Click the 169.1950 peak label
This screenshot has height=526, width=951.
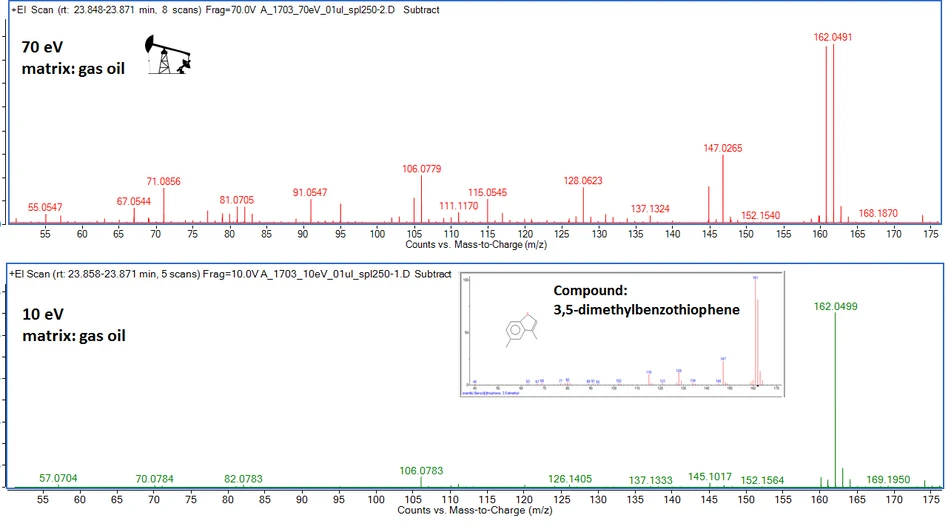tap(889, 479)
